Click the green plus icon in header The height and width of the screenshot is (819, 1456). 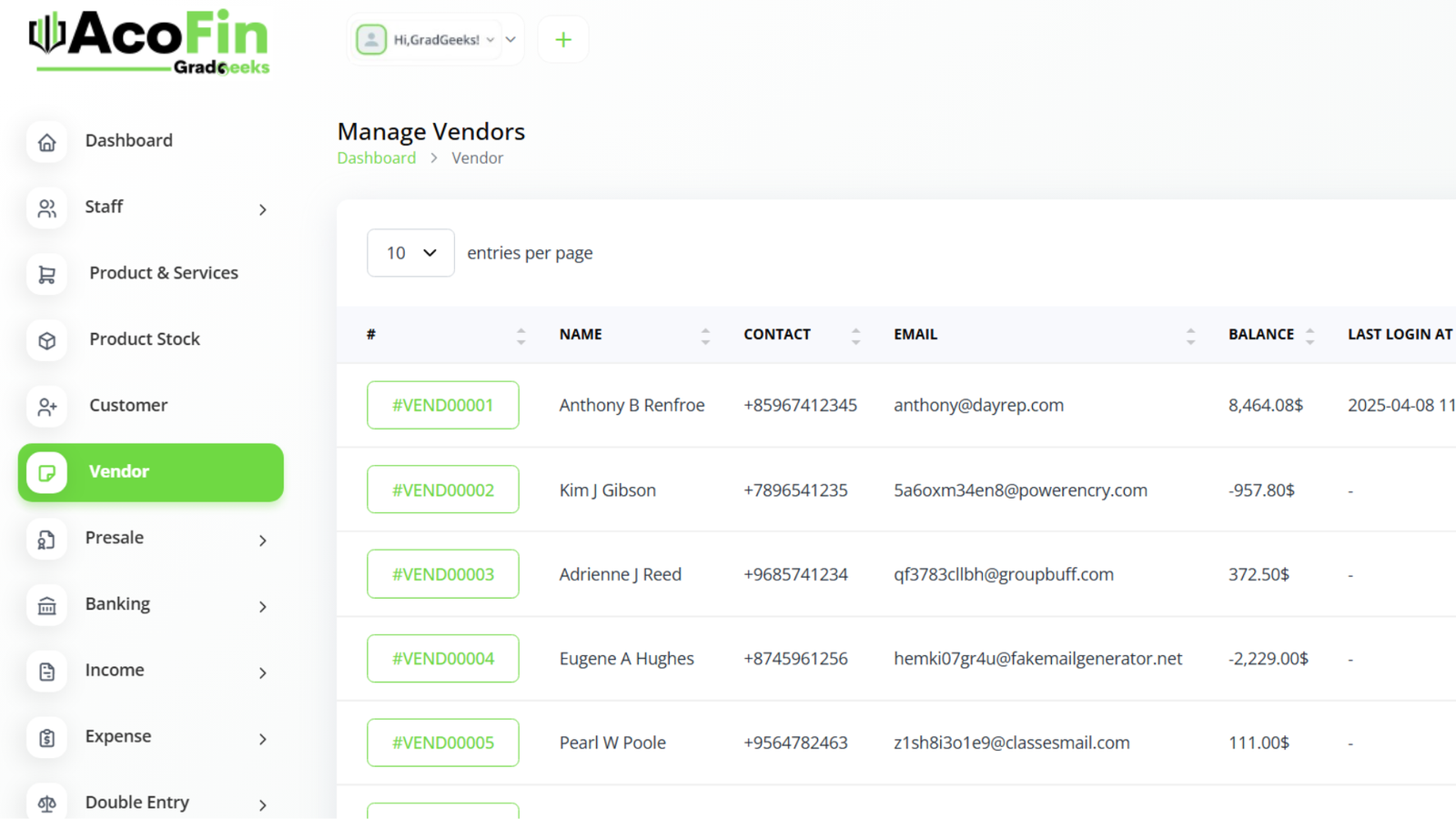point(563,40)
